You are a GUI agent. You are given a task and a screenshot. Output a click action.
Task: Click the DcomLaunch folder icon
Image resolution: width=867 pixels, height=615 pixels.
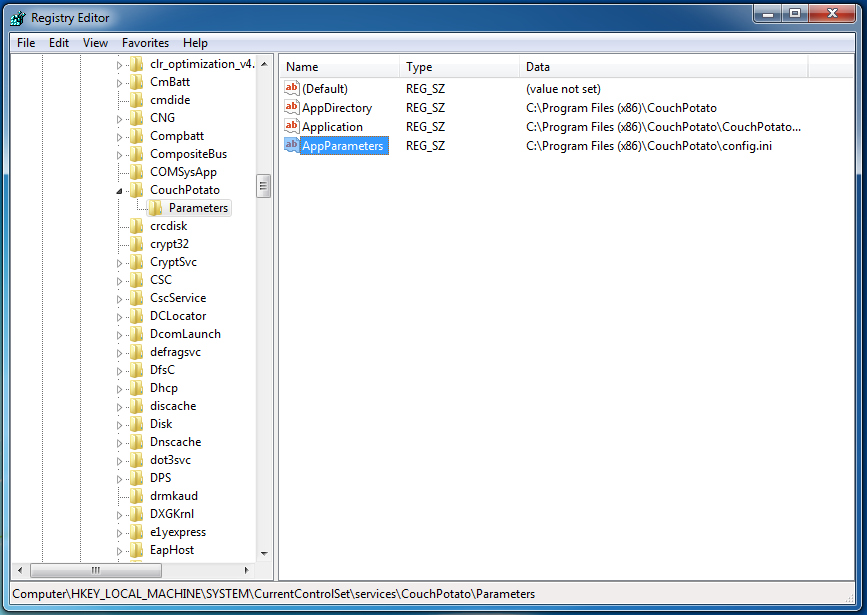pyautogui.click(x=137, y=334)
